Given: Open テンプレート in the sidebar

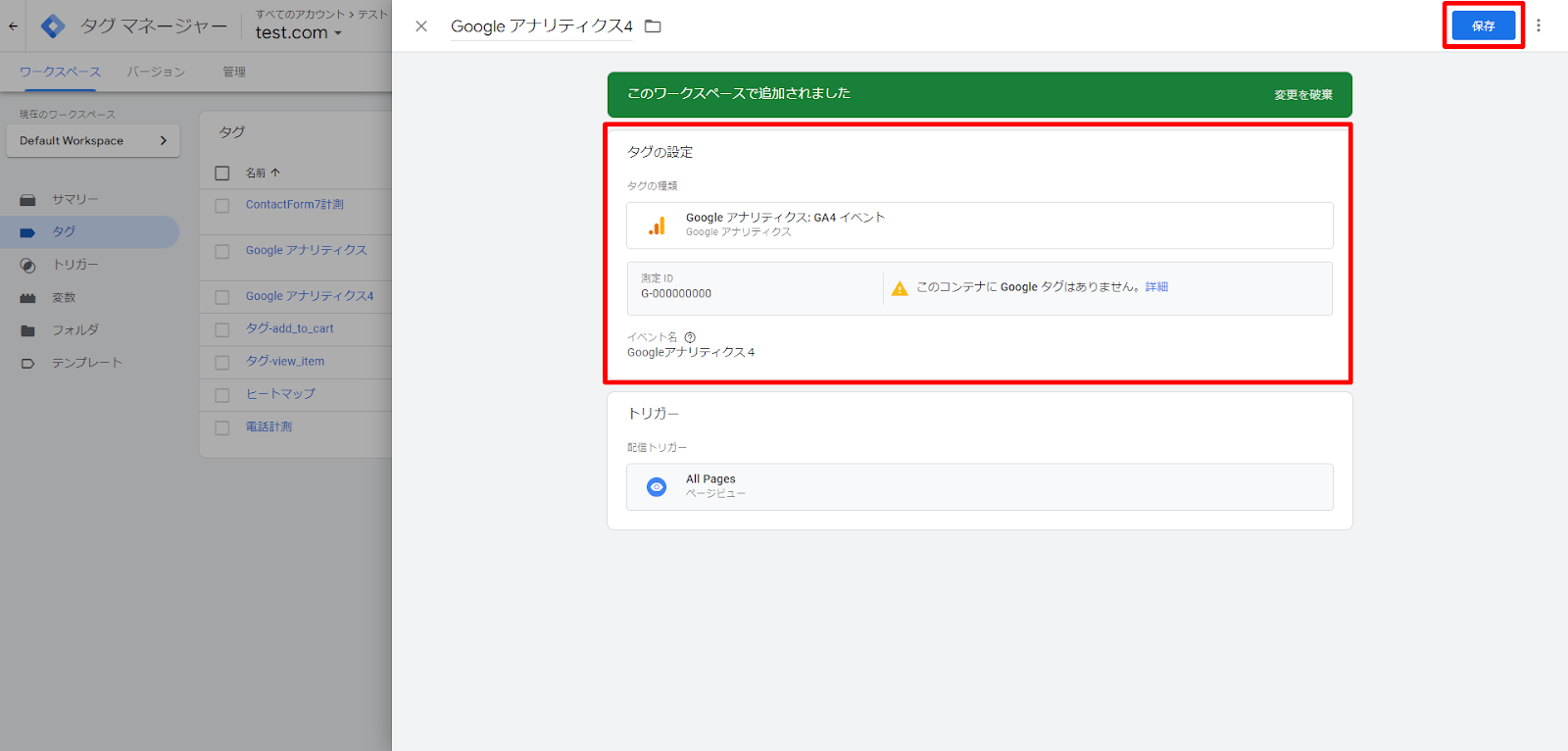Looking at the screenshot, I should (x=89, y=363).
